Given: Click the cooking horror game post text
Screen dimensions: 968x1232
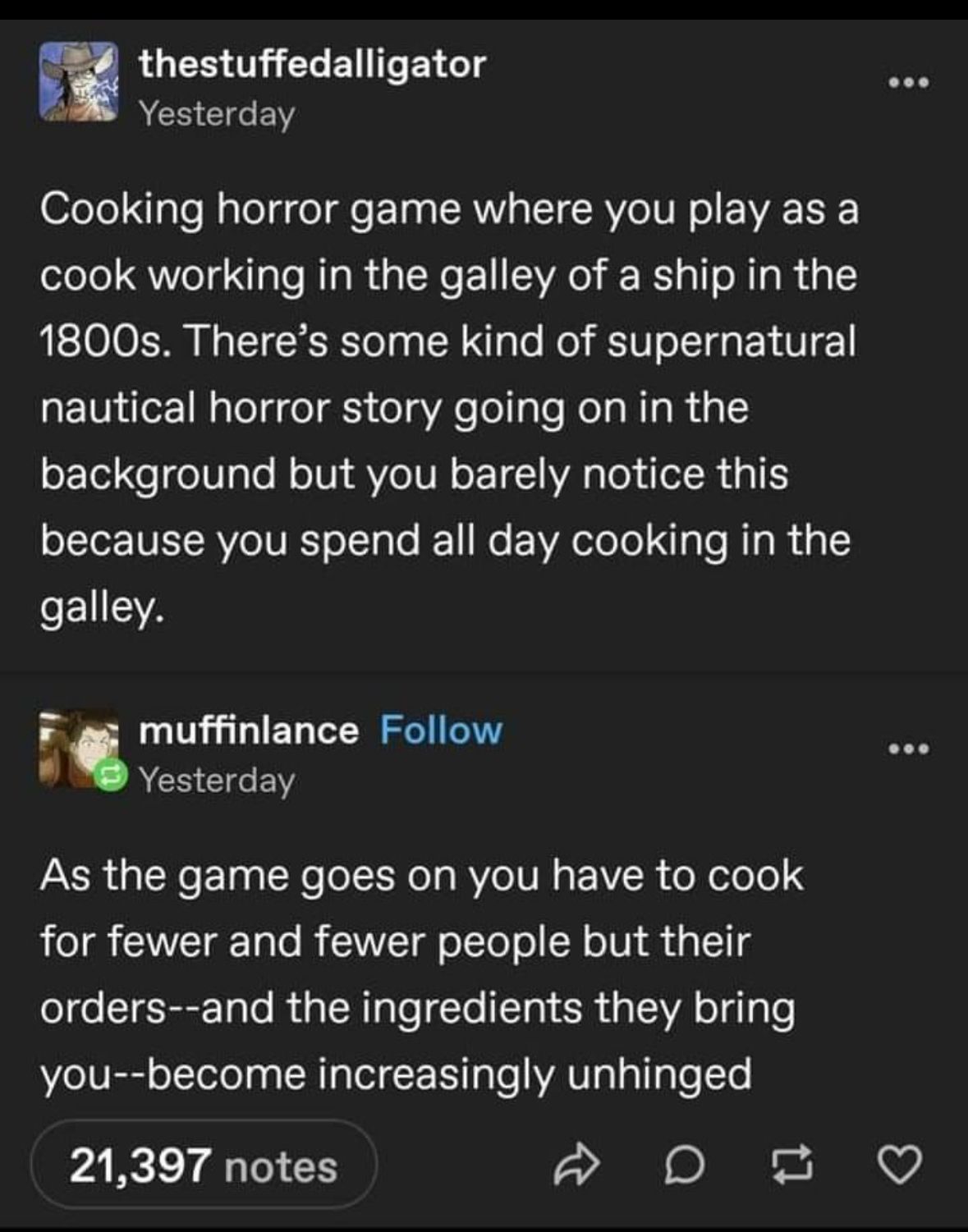Looking at the screenshot, I should tap(448, 407).
